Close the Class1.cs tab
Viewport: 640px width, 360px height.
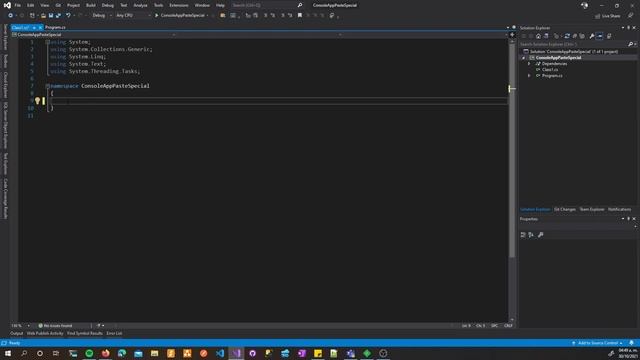pos(40,27)
